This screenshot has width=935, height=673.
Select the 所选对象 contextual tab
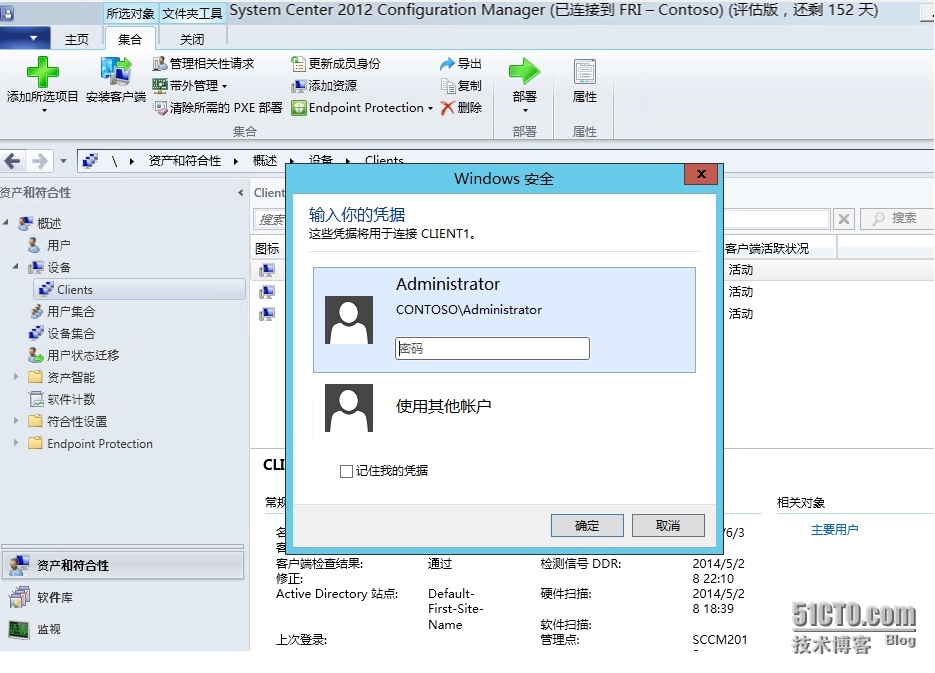(x=131, y=13)
